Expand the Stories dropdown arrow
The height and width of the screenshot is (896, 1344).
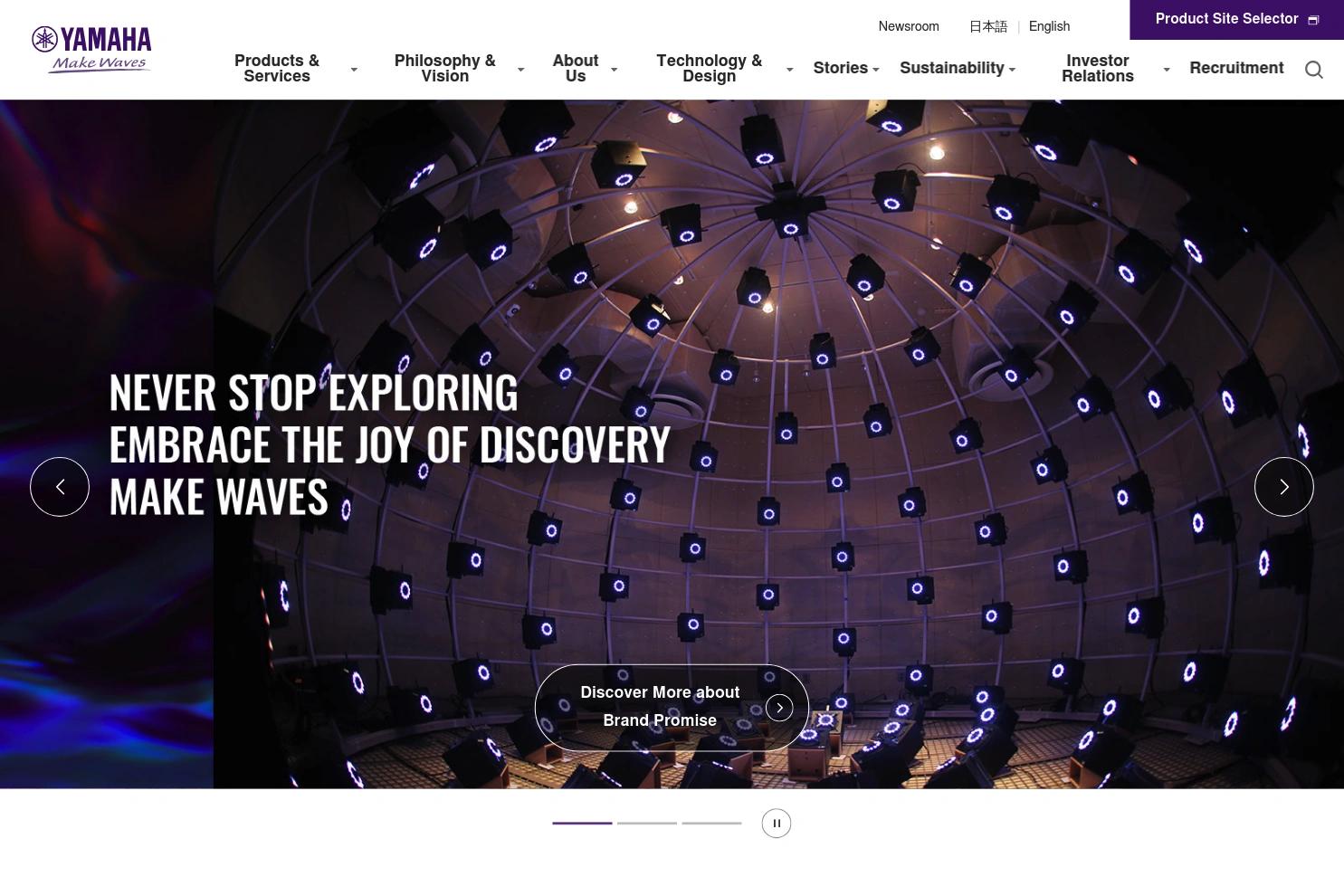click(875, 70)
